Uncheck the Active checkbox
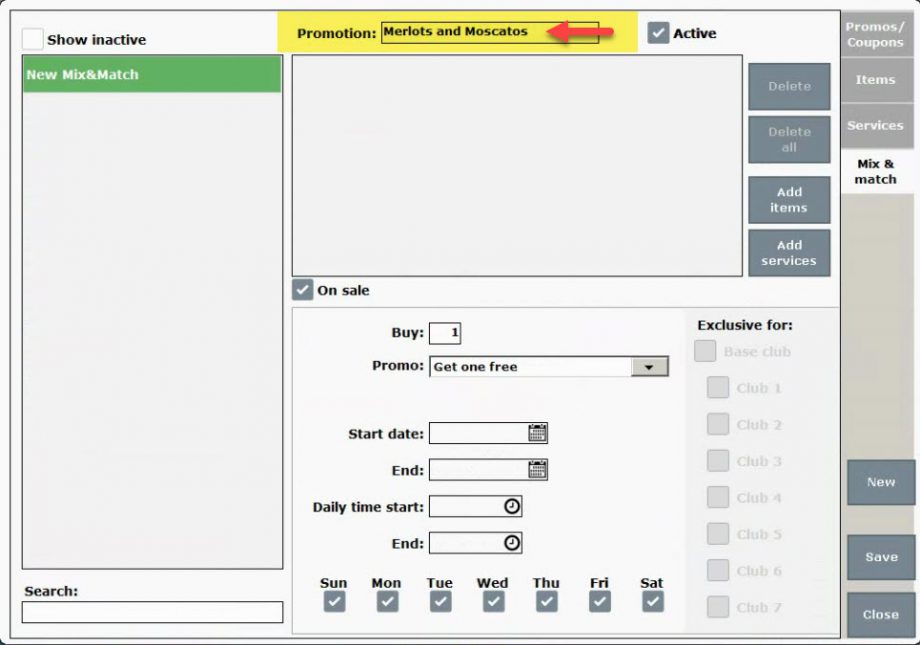Image resolution: width=920 pixels, height=645 pixels. [658, 33]
